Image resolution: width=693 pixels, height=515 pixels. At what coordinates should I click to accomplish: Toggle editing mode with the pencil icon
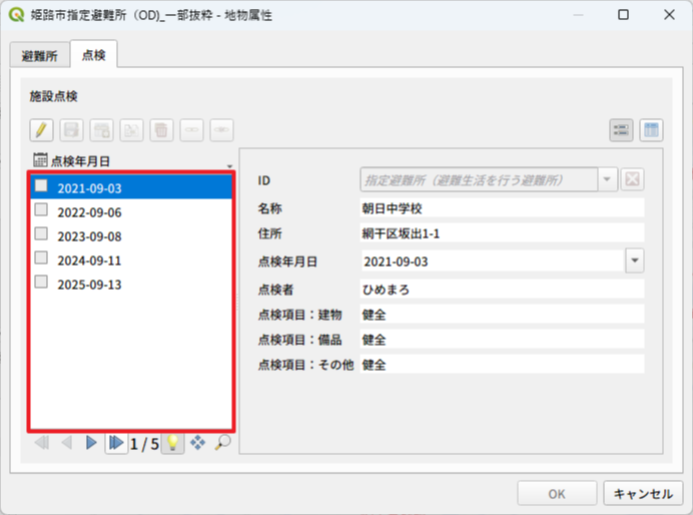[41, 130]
